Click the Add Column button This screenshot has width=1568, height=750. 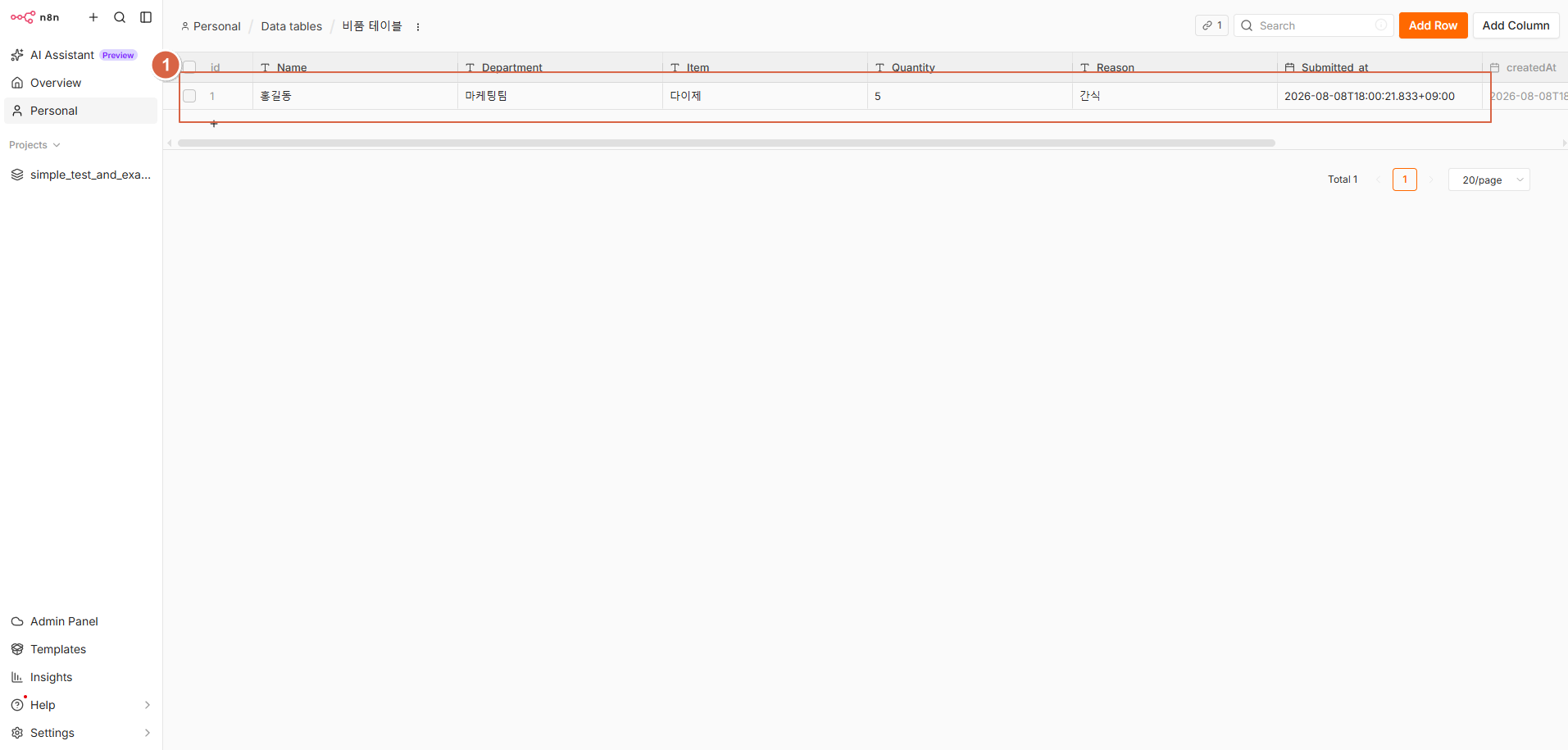pos(1516,25)
